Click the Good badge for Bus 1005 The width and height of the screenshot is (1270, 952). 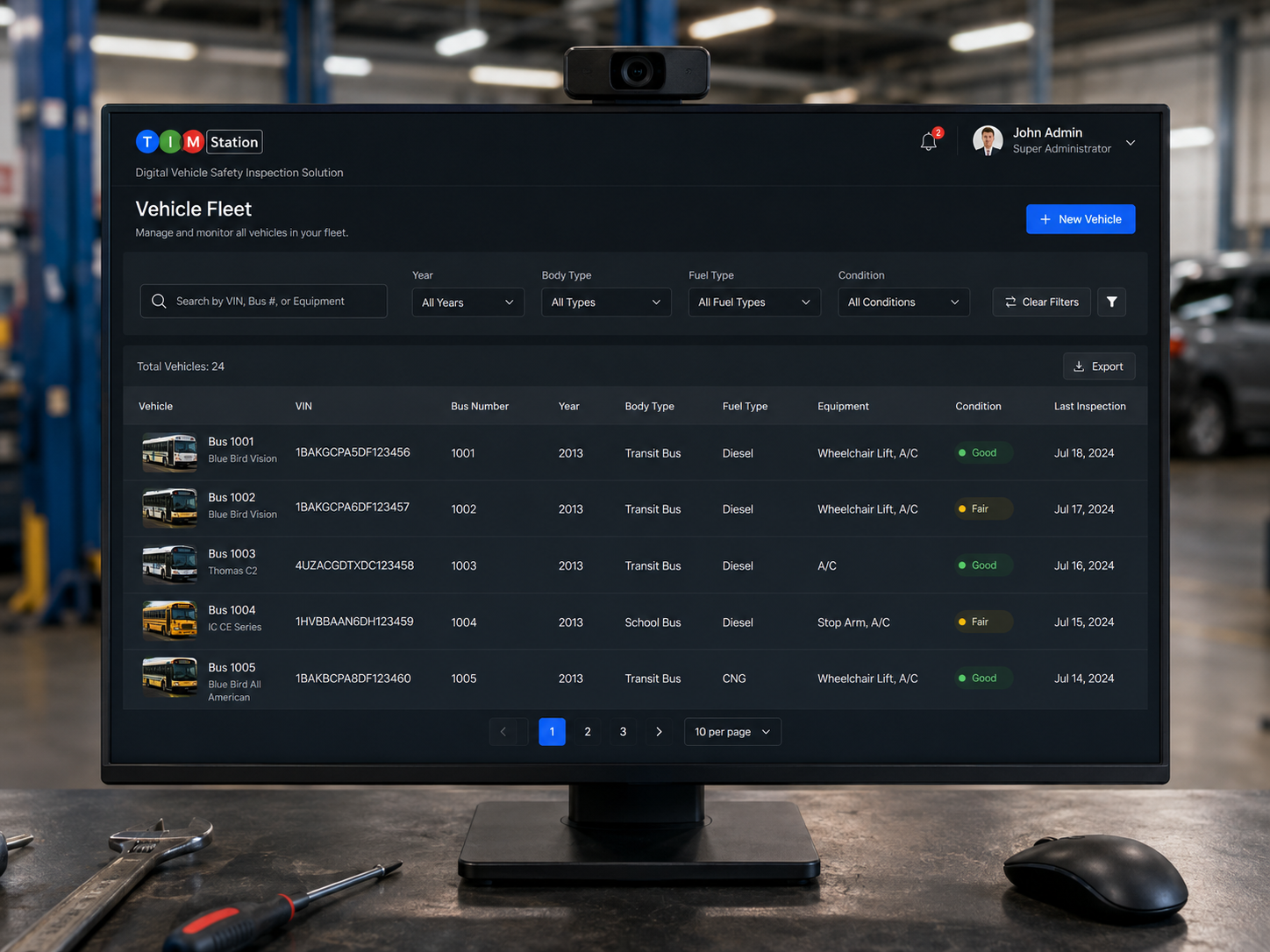984,678
